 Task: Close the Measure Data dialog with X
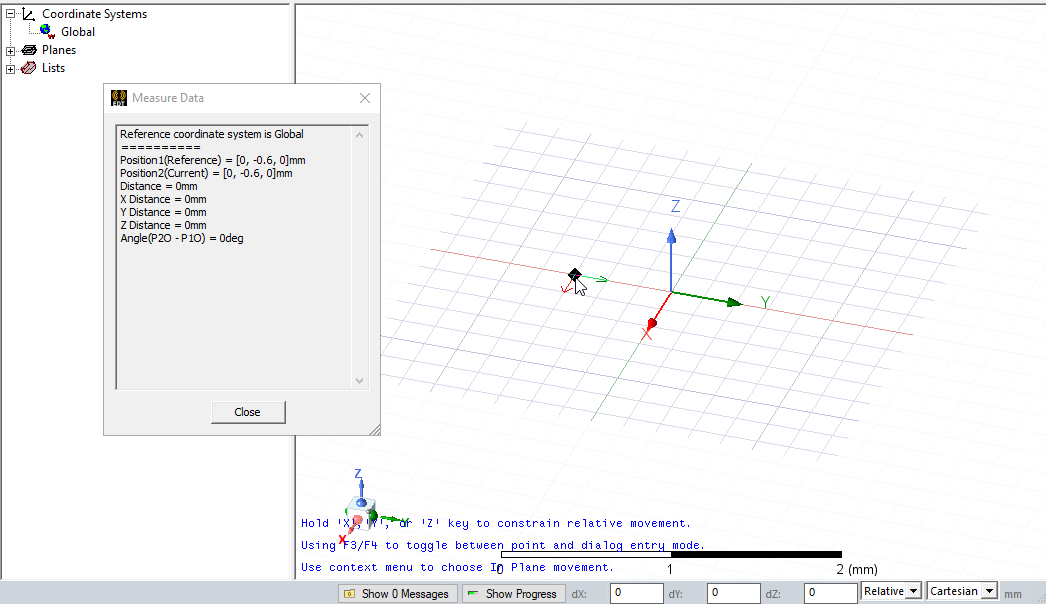(365, 98)
